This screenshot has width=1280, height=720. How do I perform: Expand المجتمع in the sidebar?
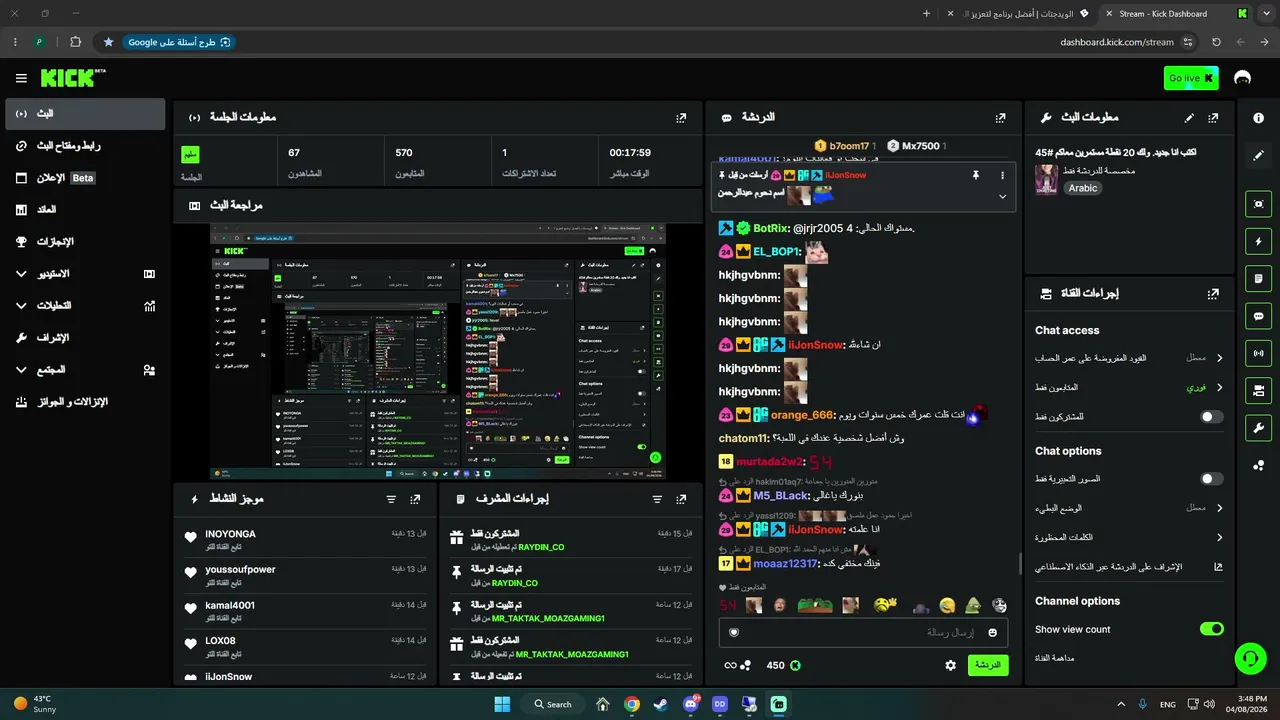pos(85,369)
